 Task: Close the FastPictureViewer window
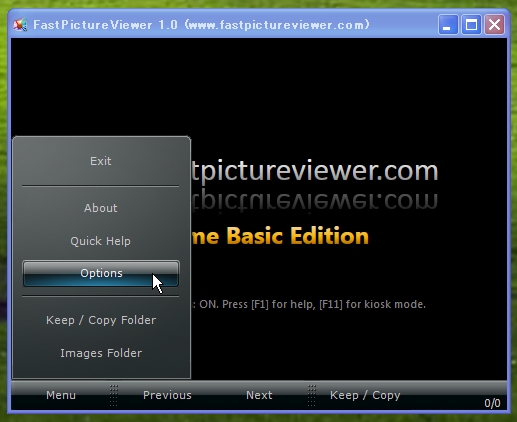[x=494, y=25]
